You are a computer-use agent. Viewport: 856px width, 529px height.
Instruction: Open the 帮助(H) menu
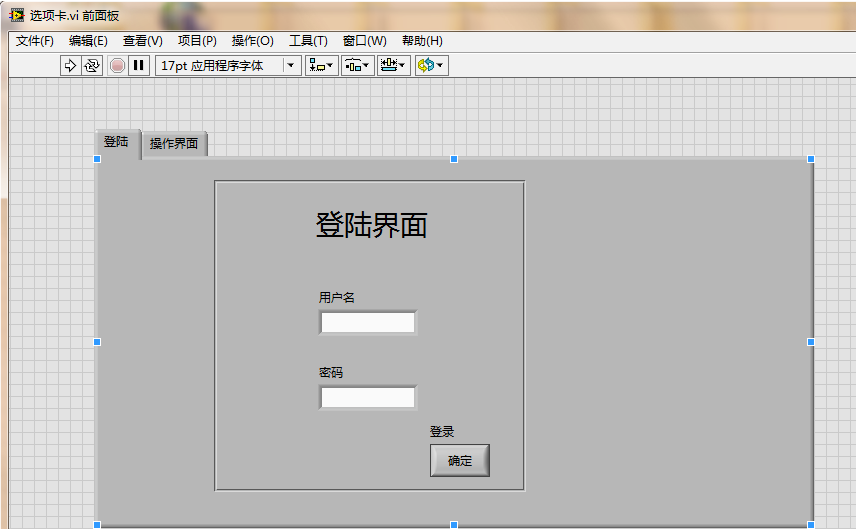pyautogui.click(x=422, y=41)
